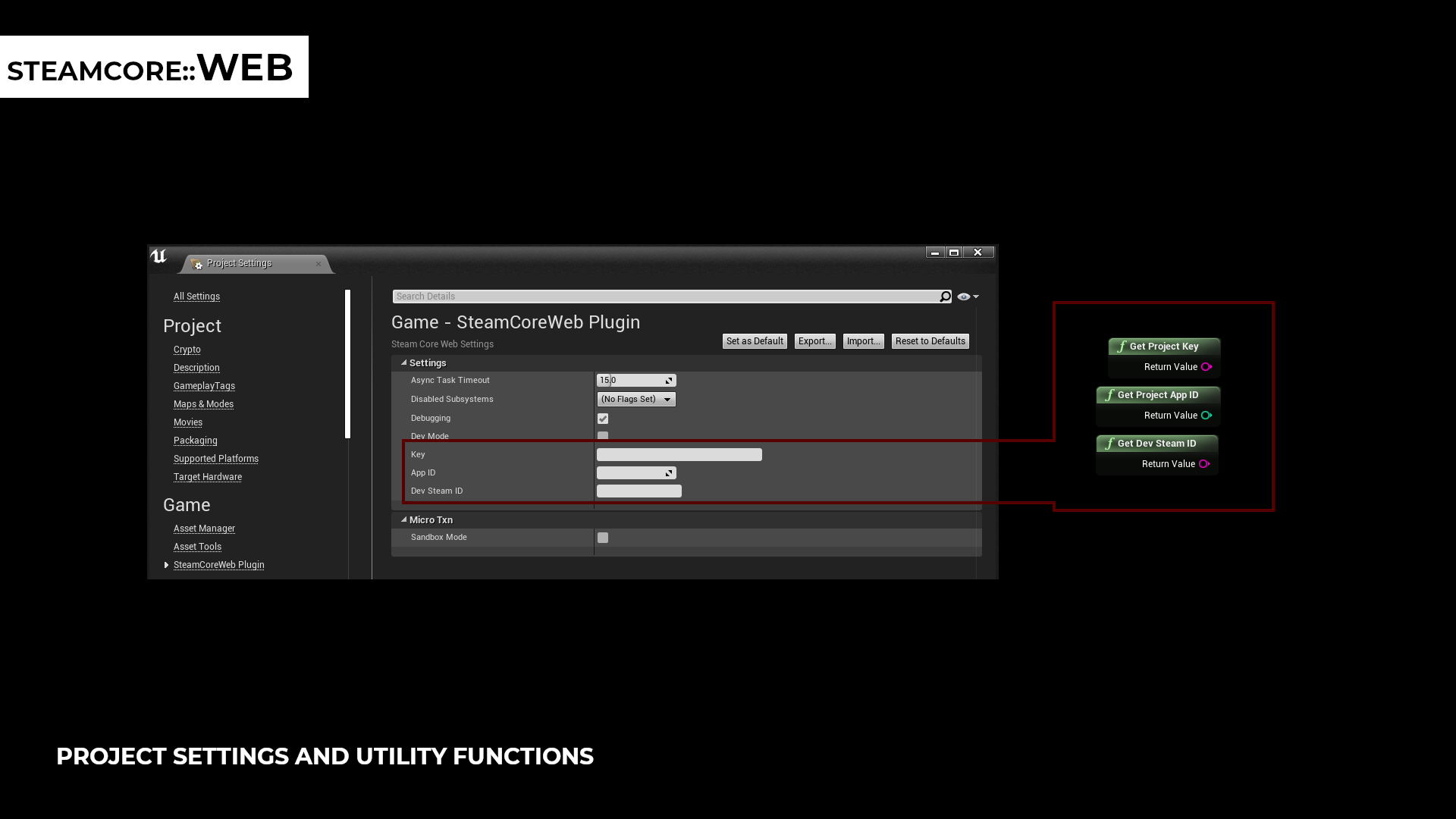Click the Set as Default button
This screenshot has height=819, width=1456.
tap(755, 341)
